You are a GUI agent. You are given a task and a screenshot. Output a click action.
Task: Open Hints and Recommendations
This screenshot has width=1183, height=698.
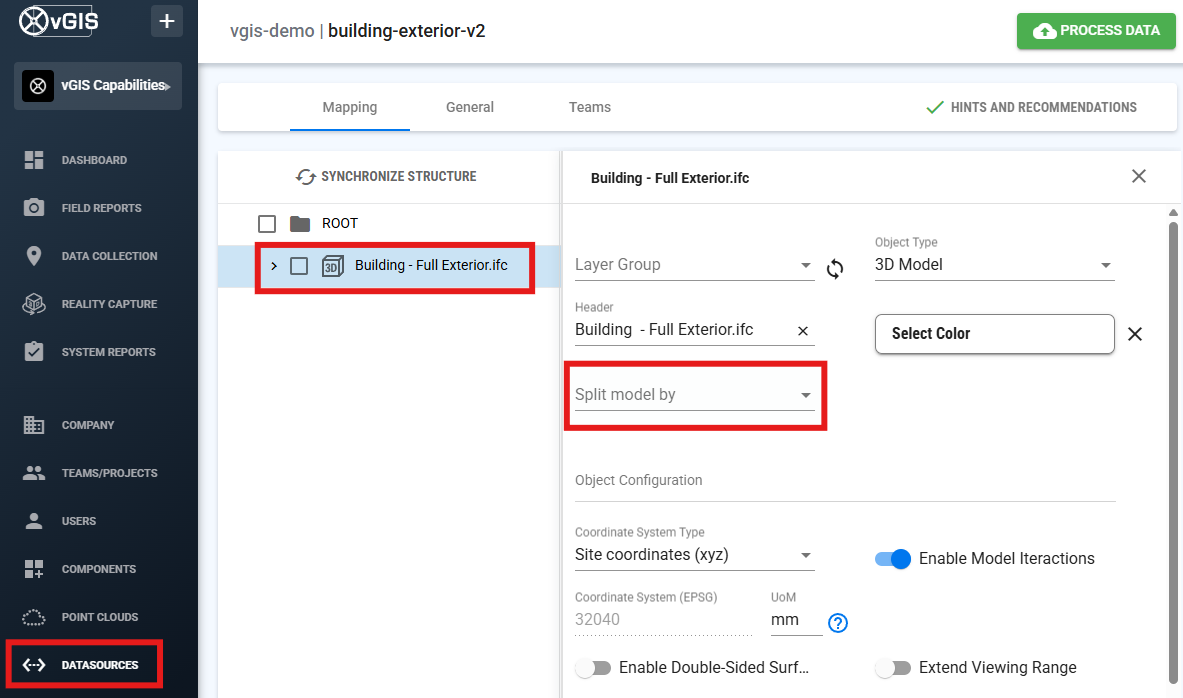(1031, 107)
